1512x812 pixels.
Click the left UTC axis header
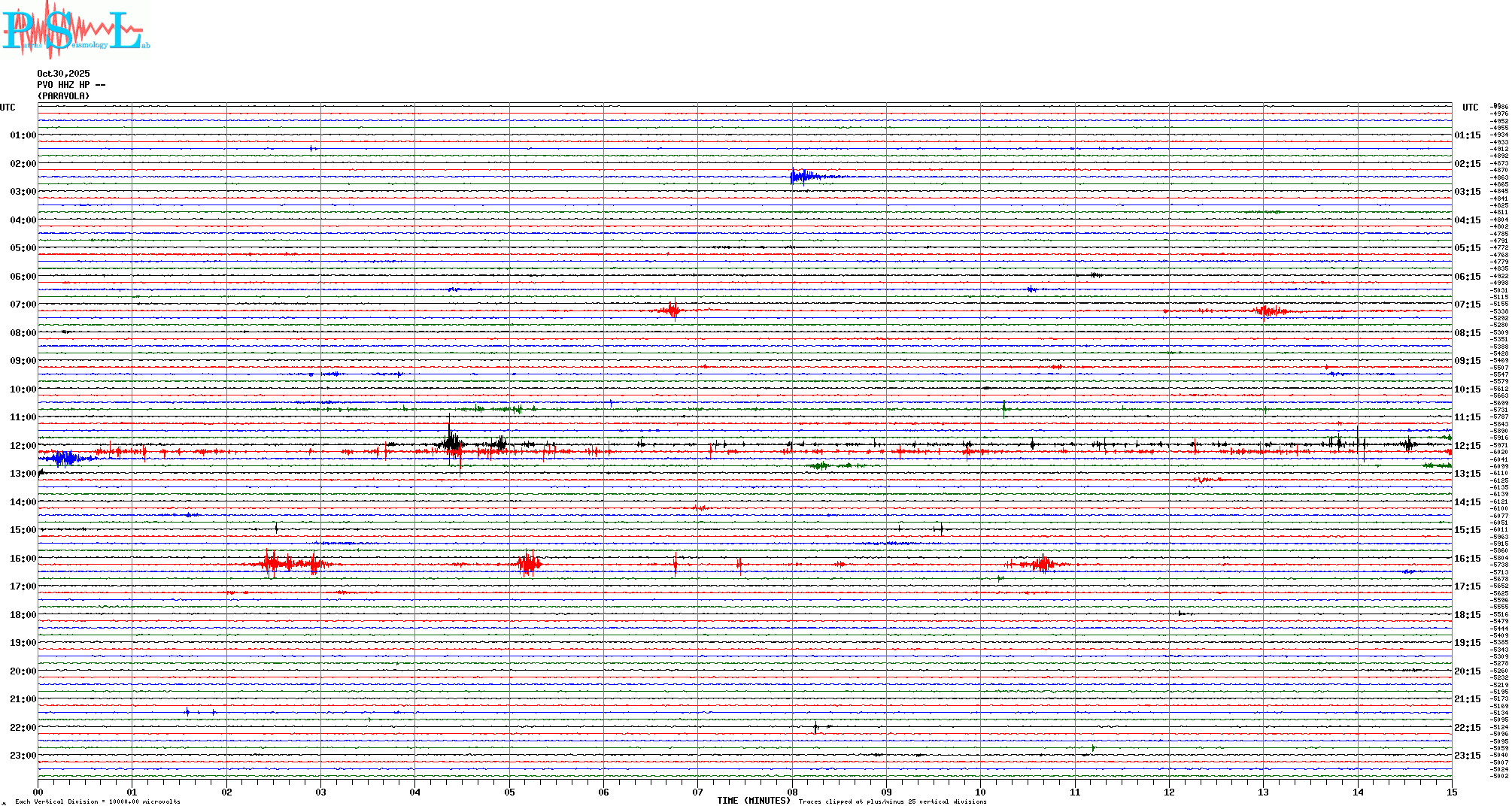8,108
